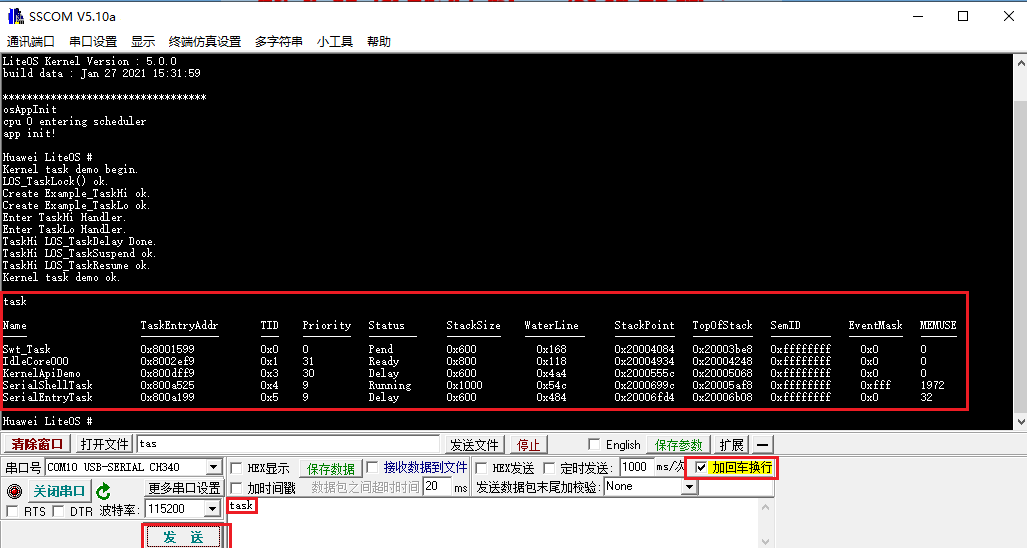
Task: Toggle the 加时间戳 checkbox
Action: (236, 488)
